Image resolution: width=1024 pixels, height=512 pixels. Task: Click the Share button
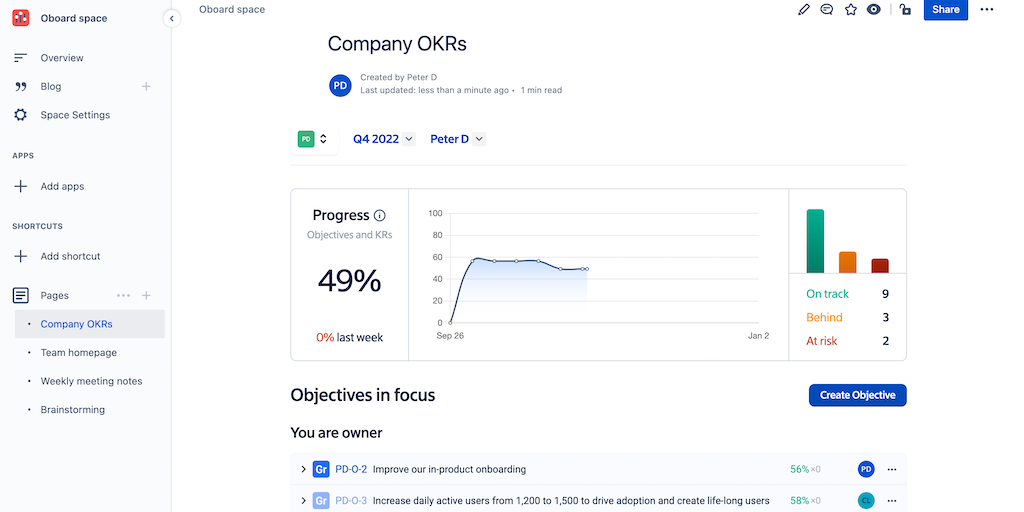click(x=945, y=10)
